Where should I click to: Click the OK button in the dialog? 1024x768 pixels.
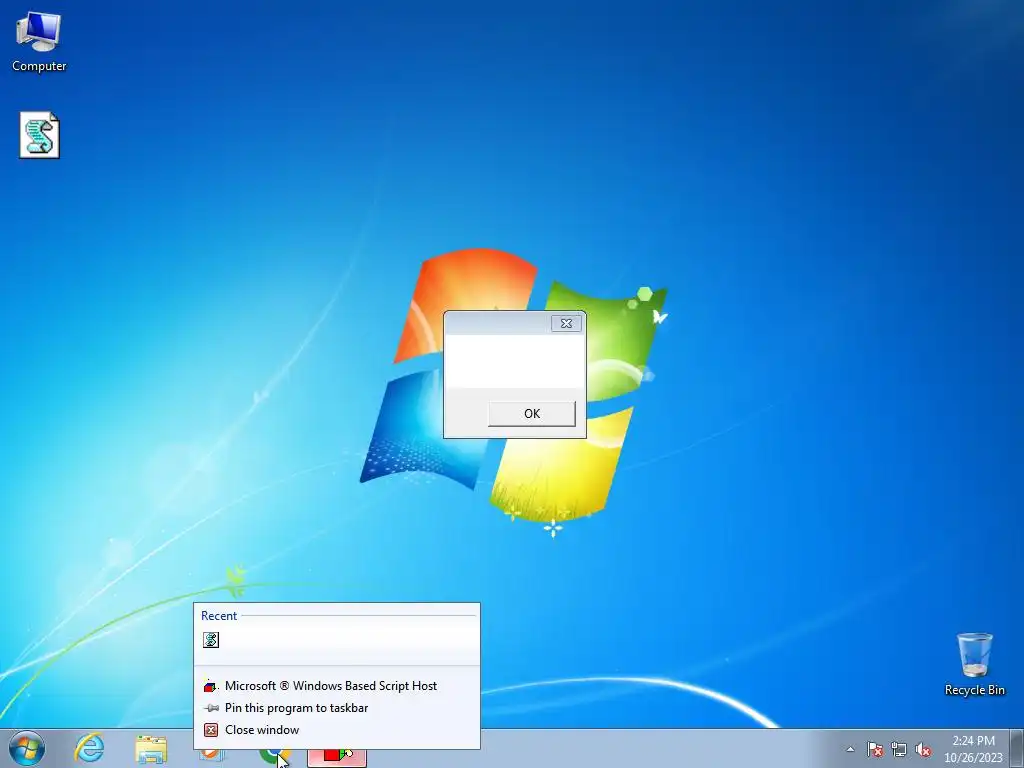coord(532,413)
